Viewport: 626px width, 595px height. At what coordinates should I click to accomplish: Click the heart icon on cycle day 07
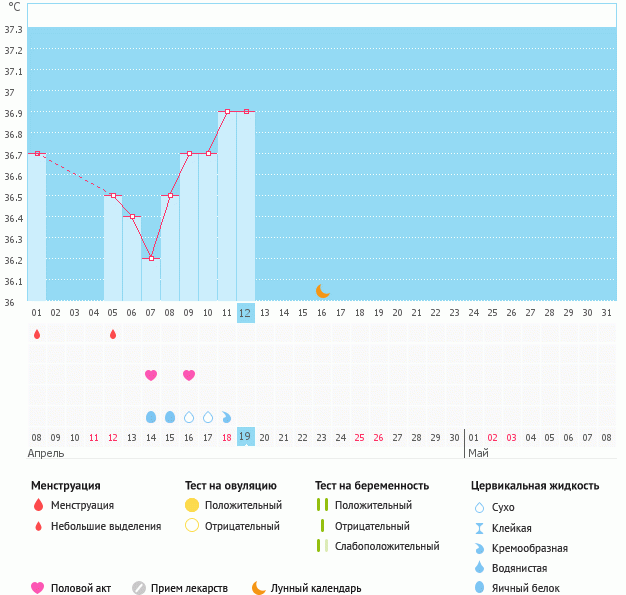pos(151,375)
